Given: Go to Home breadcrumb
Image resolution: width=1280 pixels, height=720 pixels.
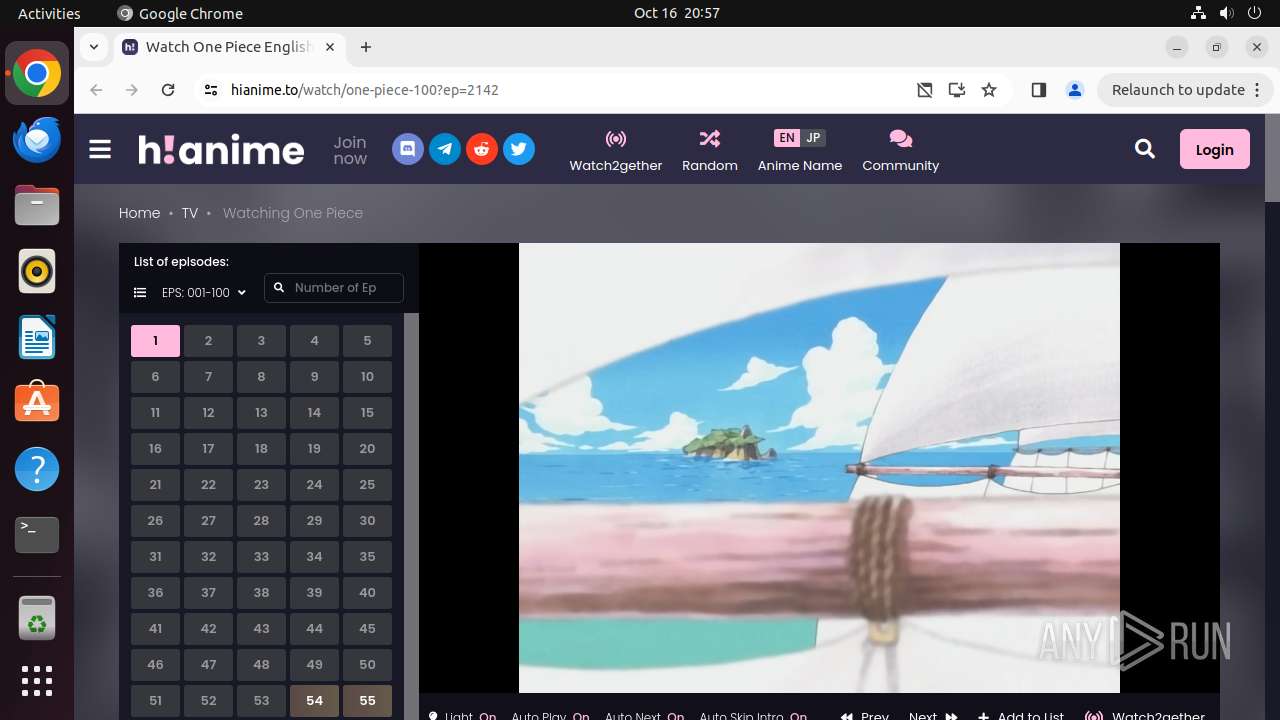Looking at the screenshot, I should (139, 213).
